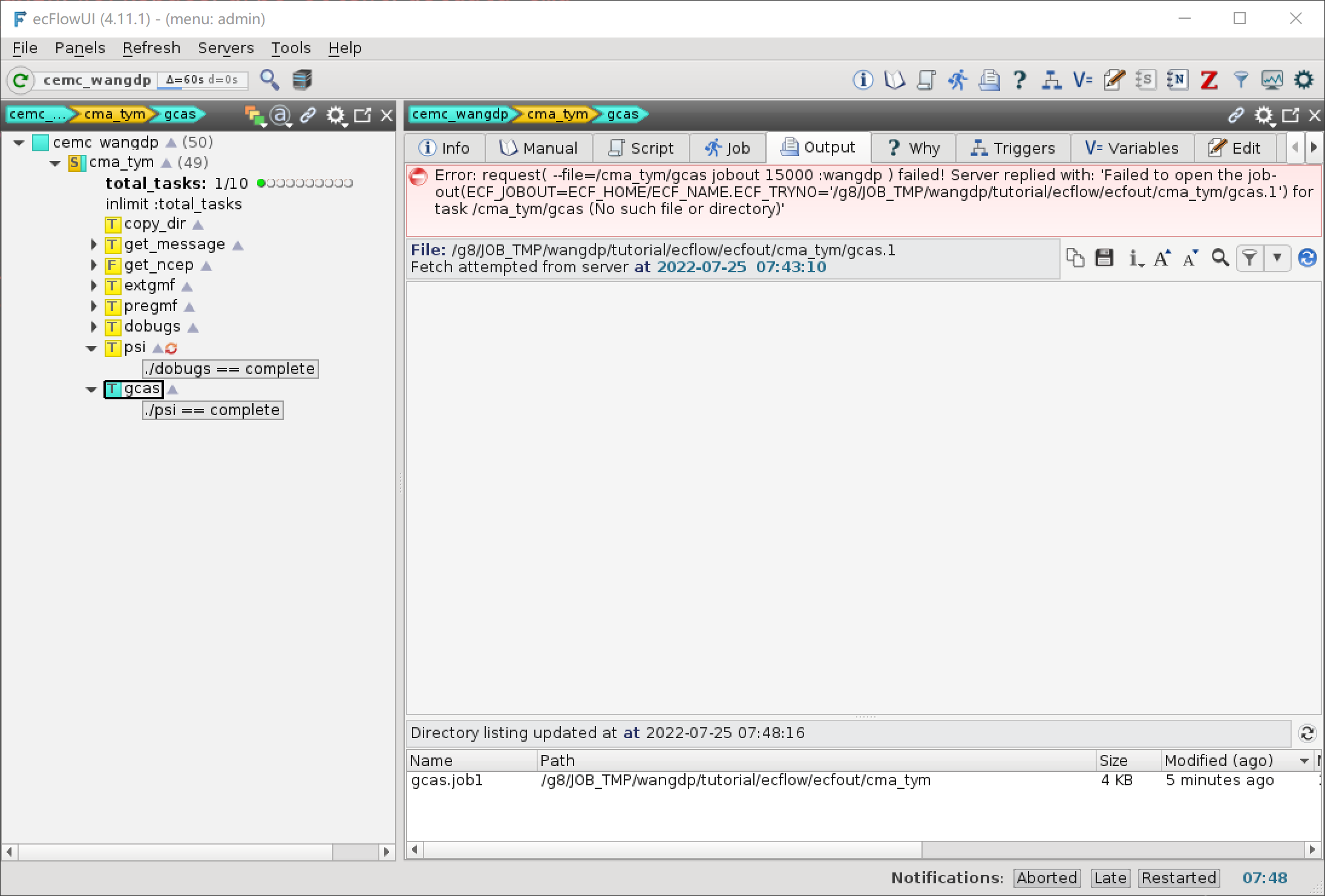The width and height of the screenshot is (1325, 896).
Task: Open the File menu
Action: tap(25, 48)
